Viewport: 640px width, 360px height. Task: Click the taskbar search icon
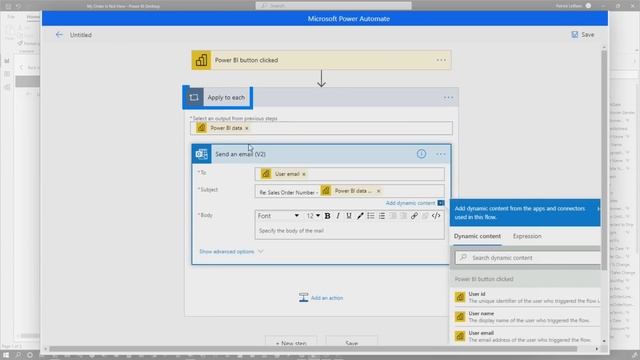tap(18, 355)
